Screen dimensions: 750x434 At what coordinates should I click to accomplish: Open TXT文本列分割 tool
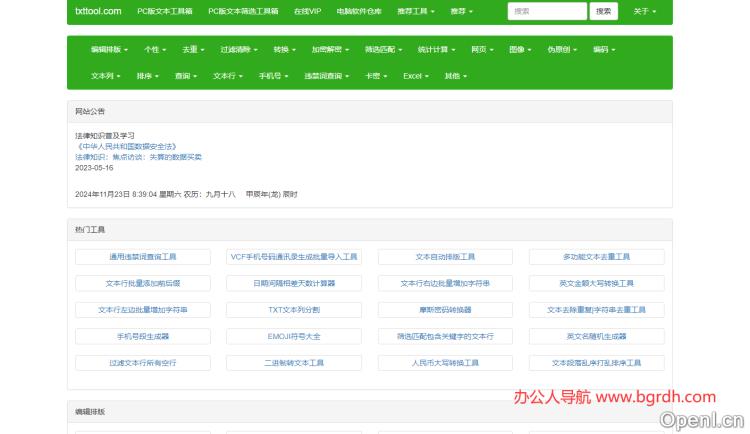click(294, 310)
